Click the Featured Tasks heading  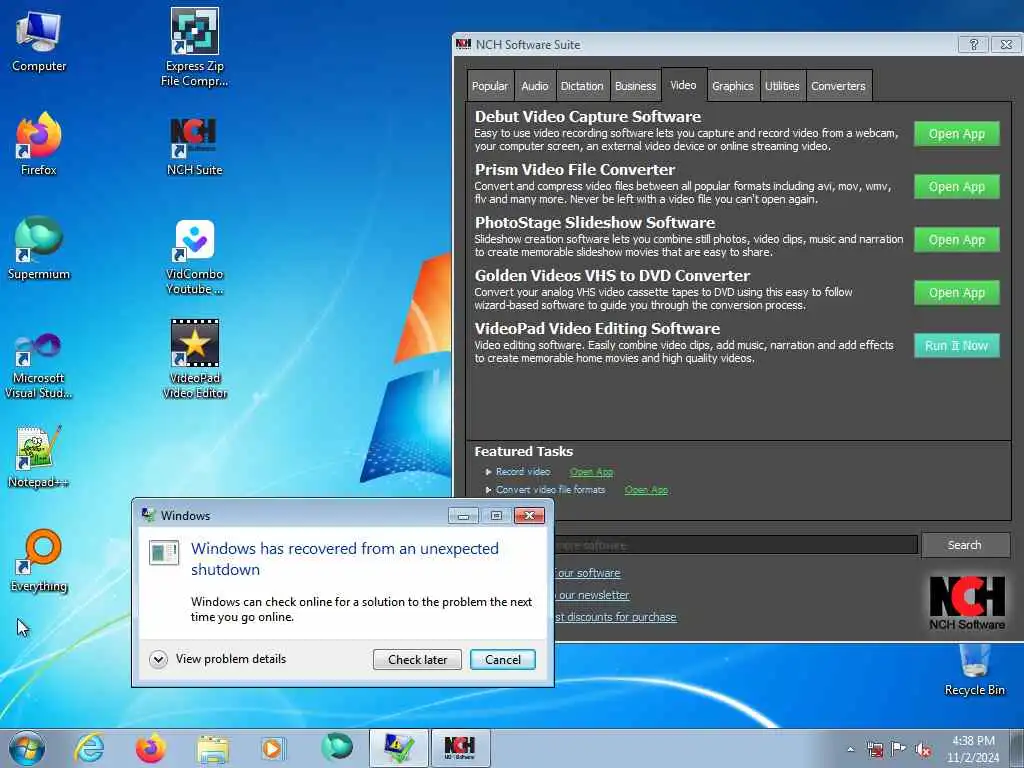(x=523, y=451)
